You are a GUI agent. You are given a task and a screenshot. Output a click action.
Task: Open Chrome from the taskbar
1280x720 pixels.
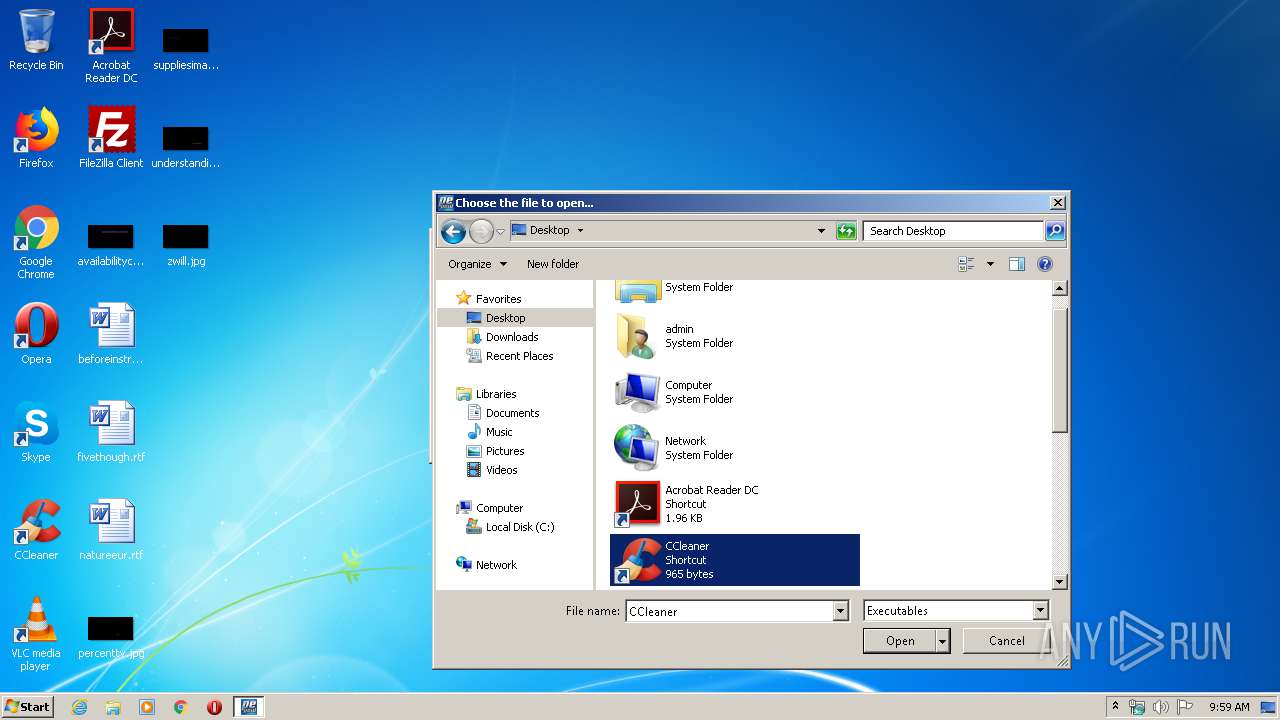pyautogui.click(x=181, y=707)
